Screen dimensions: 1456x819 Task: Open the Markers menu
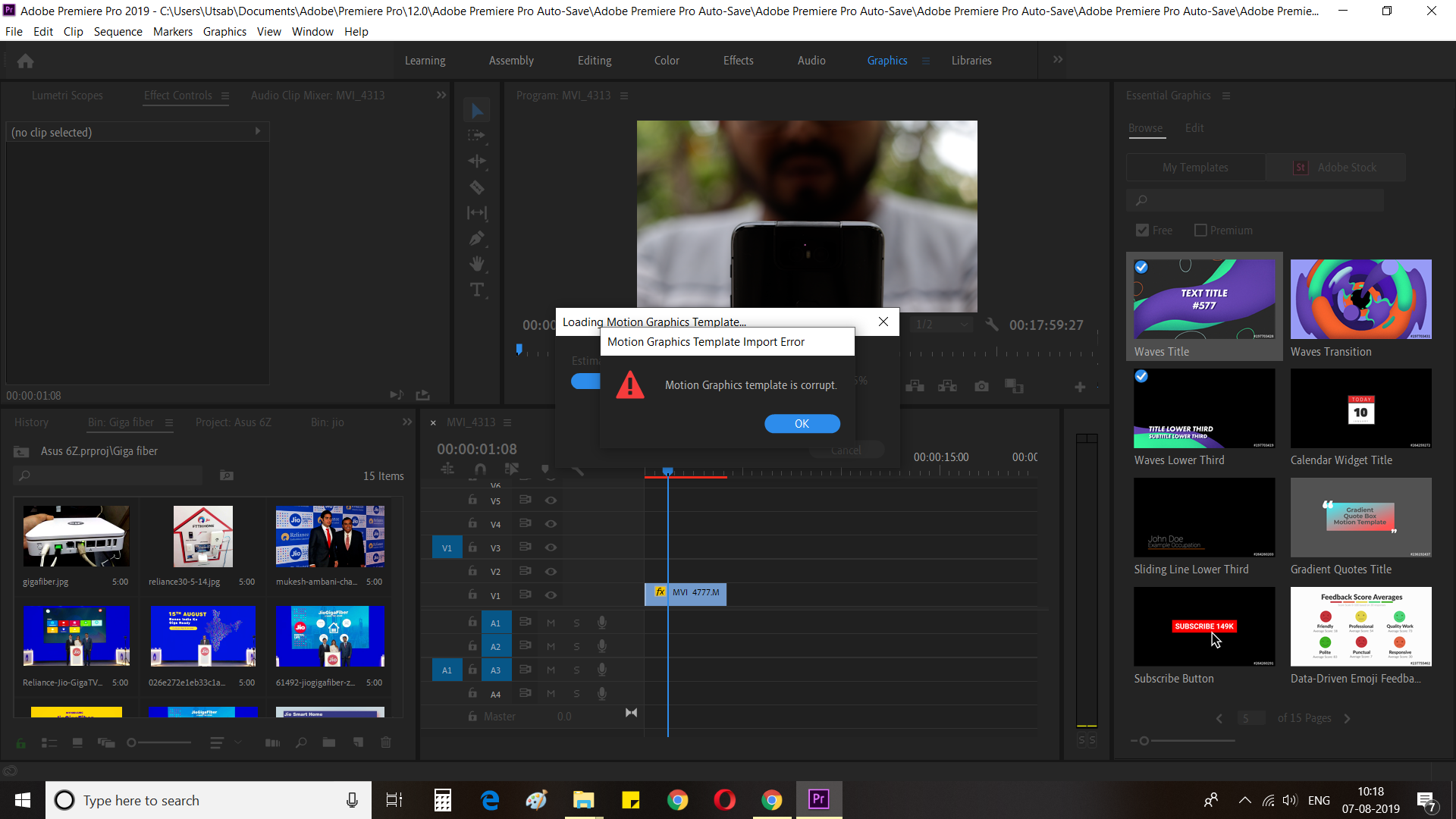[173, 32]
